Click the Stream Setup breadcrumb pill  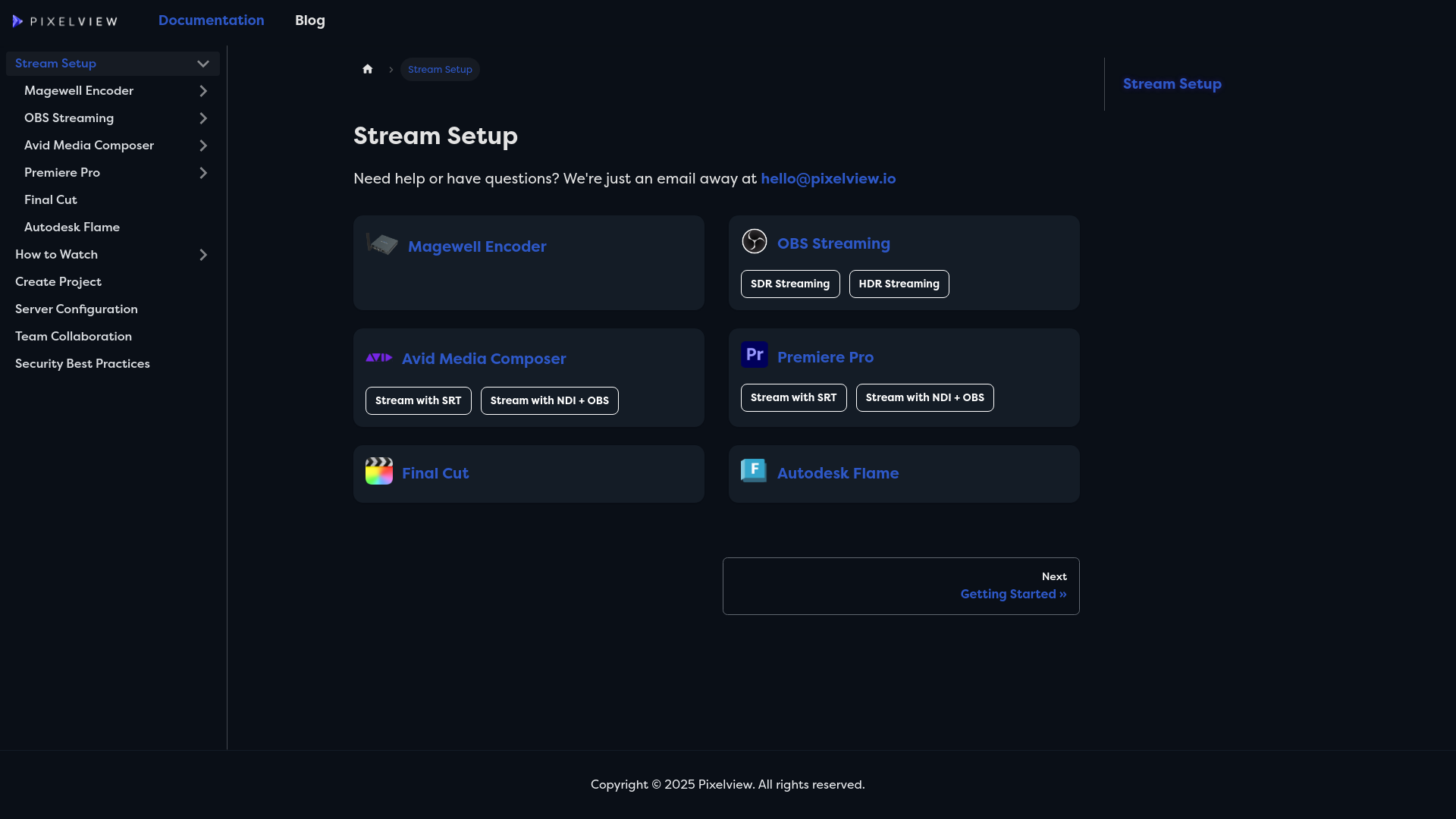(x=440, y=69)
